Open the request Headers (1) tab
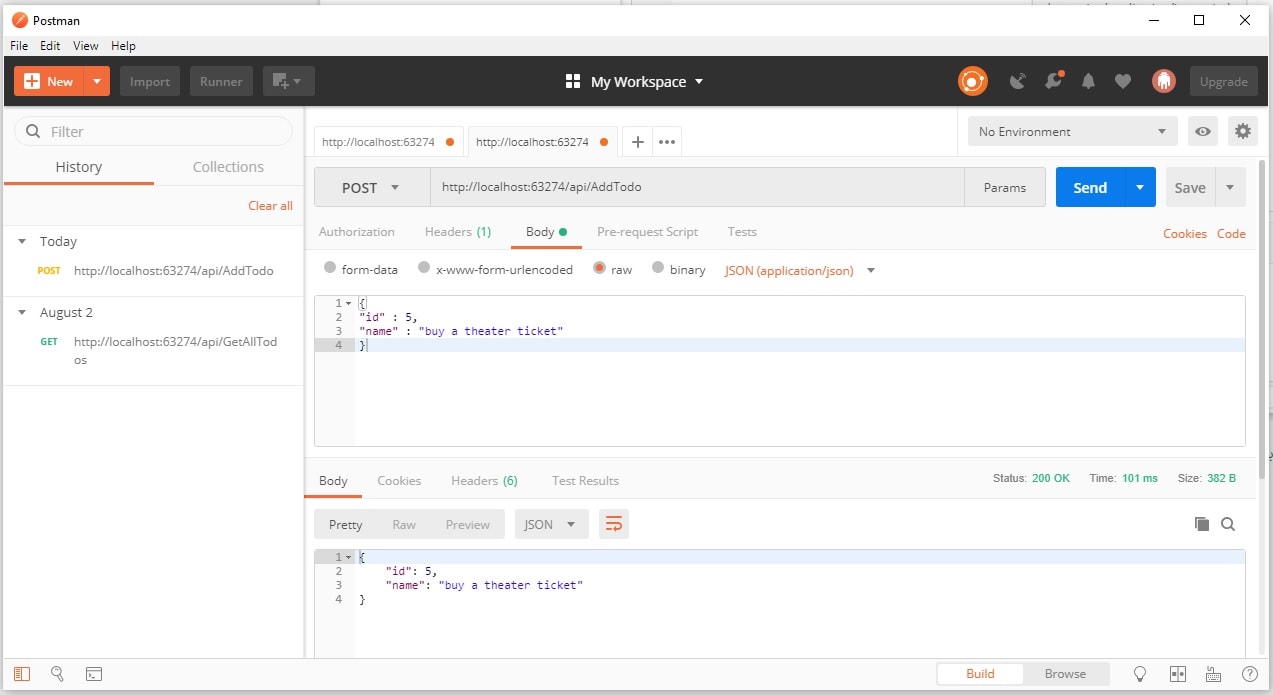 (x=457, y=232)
